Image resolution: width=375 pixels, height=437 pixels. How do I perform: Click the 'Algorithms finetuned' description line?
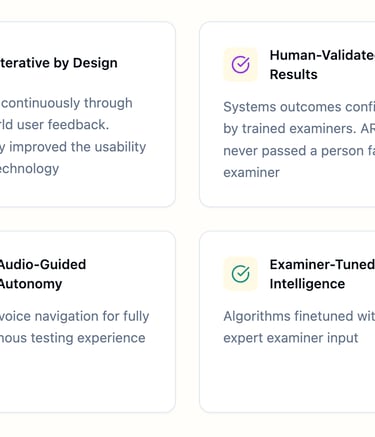(299, 316)
